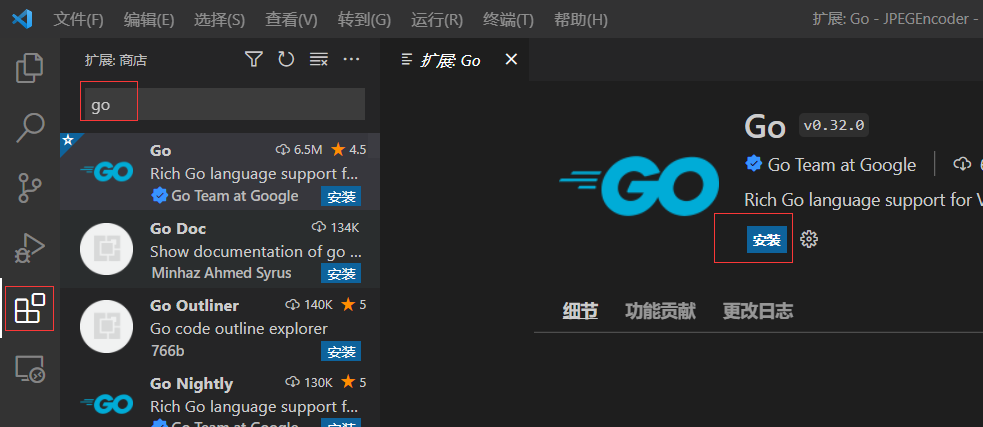Image resolution: width=983 pixels, height=427 pixels.
Task: Focus the extension search box containing go
Action: click(223, 104)
